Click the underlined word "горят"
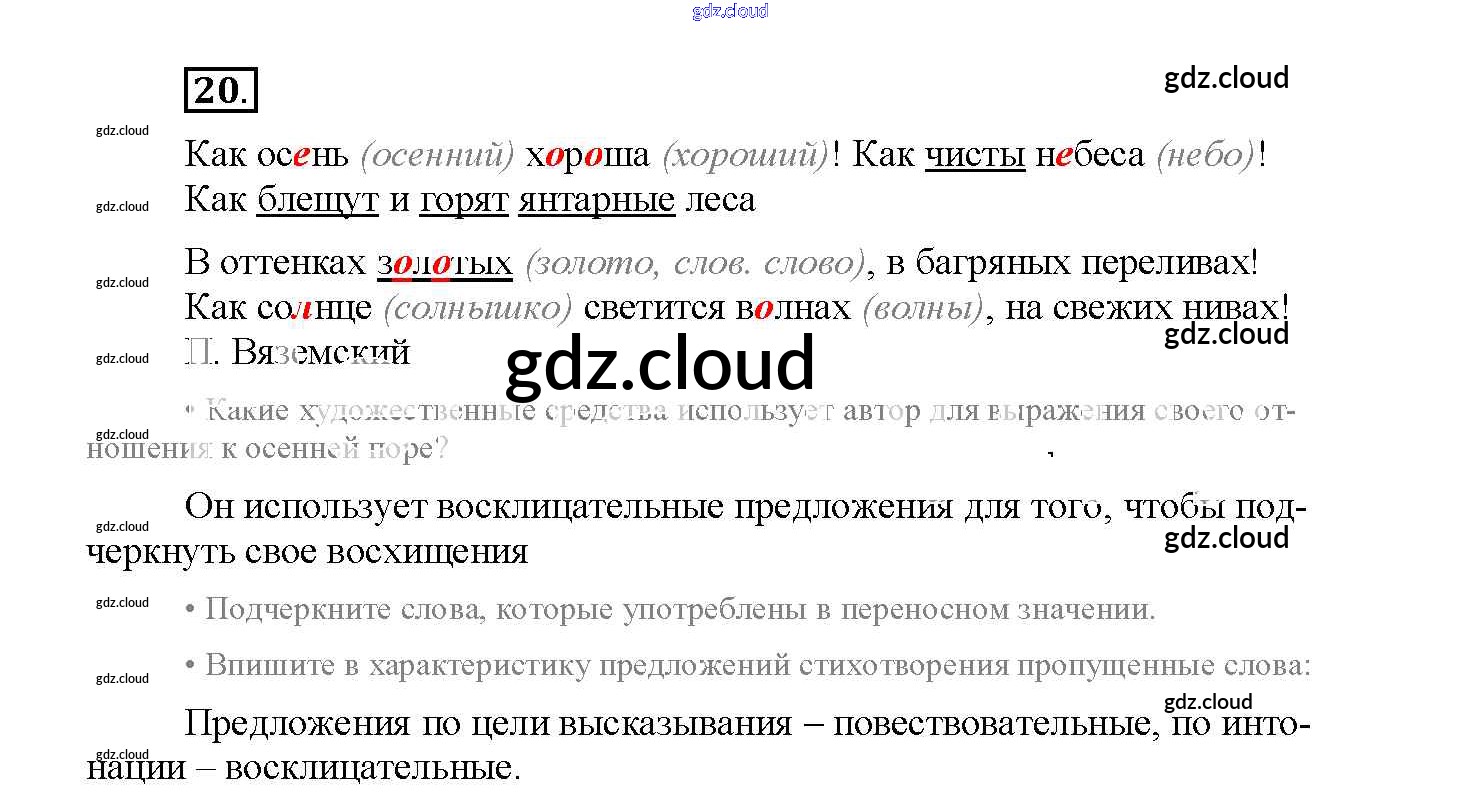Viewport: 1460px width, 798px height. click(x=464, y=200)
